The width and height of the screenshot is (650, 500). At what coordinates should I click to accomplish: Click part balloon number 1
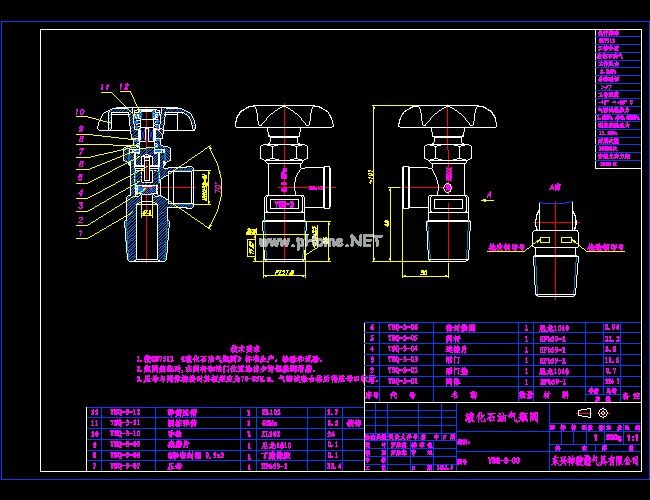(x=80, y=233)
